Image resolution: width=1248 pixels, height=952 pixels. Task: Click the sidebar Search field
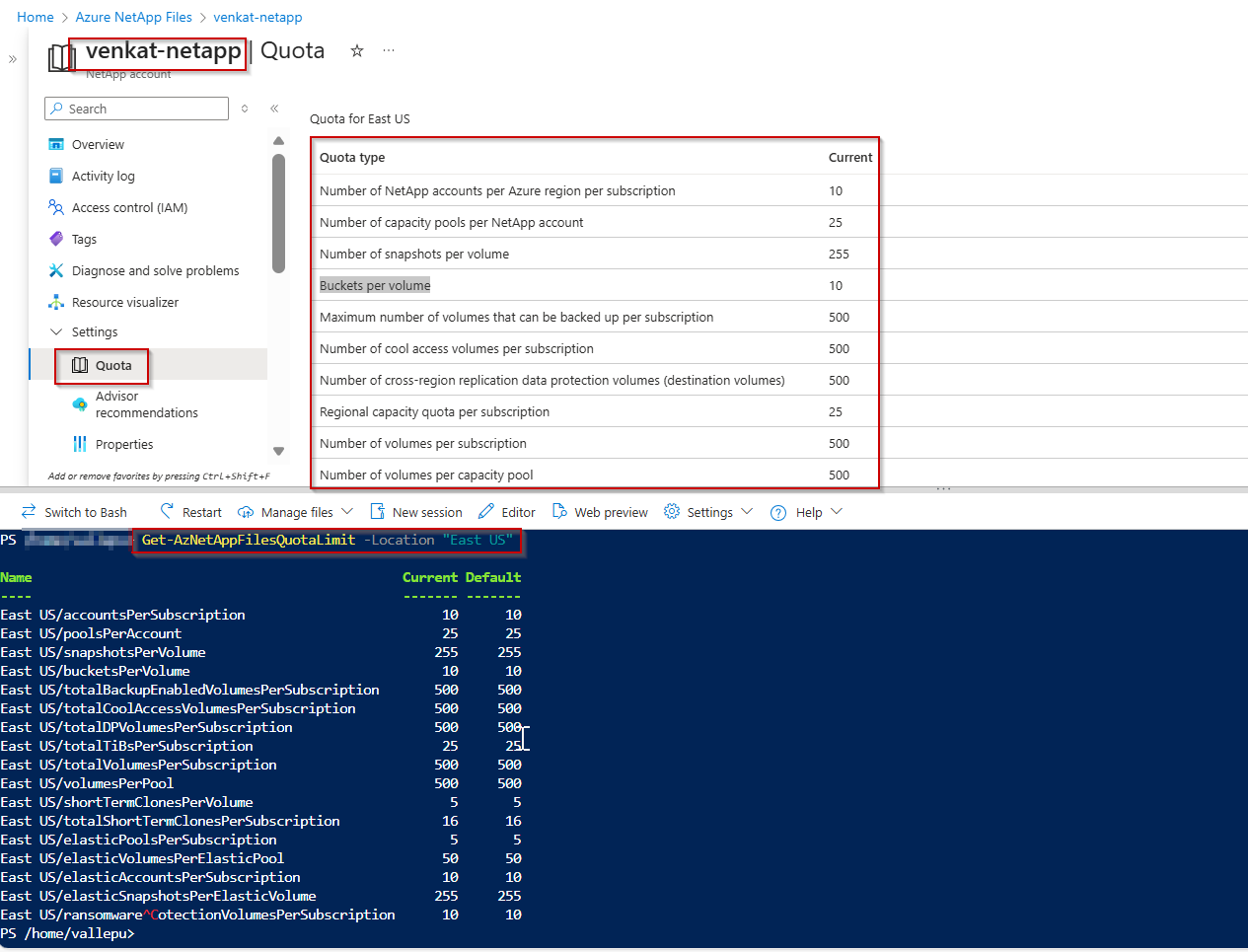point(136,109)
